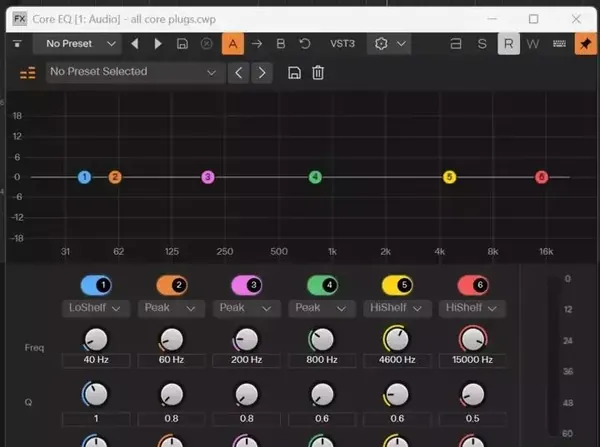Go to previous preset with left triangle
600x447 pixels.
[x=135, y=44]
